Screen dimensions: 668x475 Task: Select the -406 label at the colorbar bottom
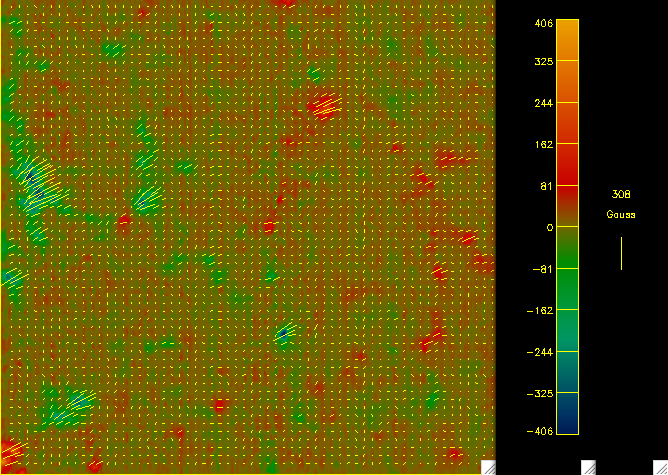click(540, 431)
